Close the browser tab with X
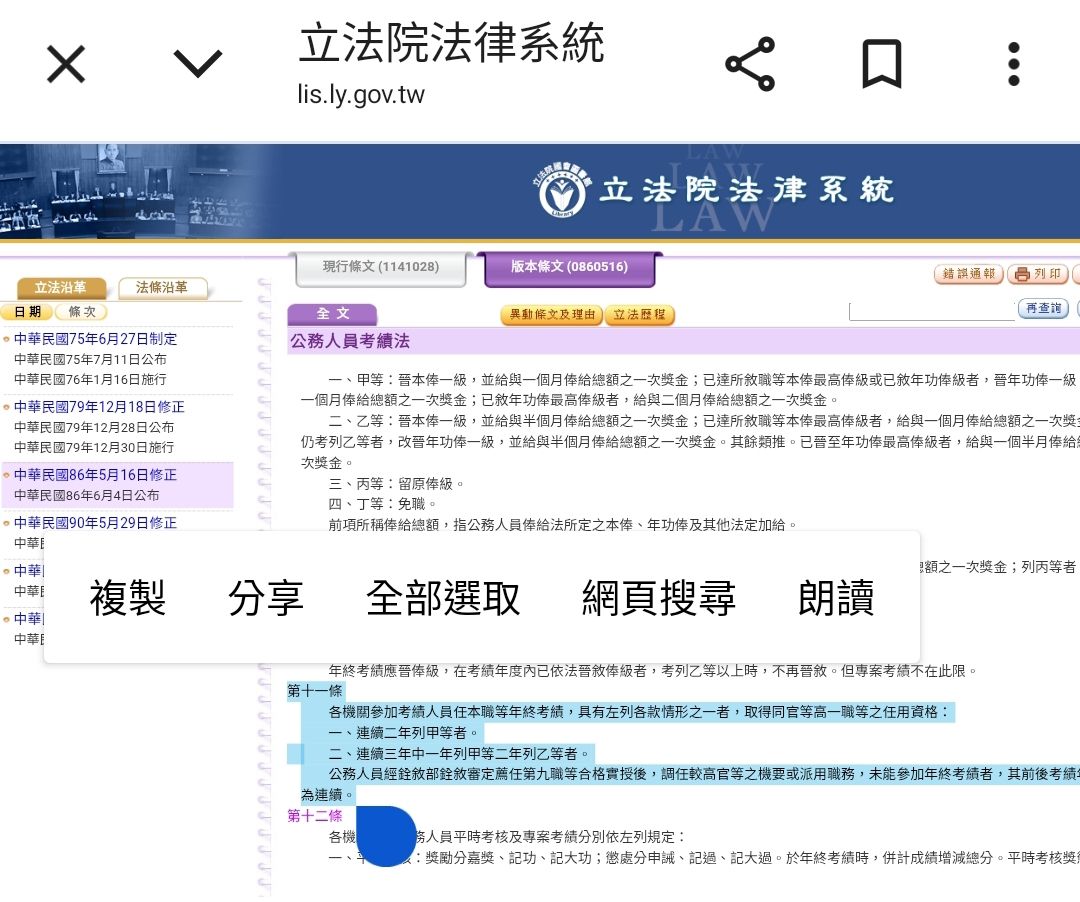The width and height of the screenshot is (1080, 902). (66, 66)
